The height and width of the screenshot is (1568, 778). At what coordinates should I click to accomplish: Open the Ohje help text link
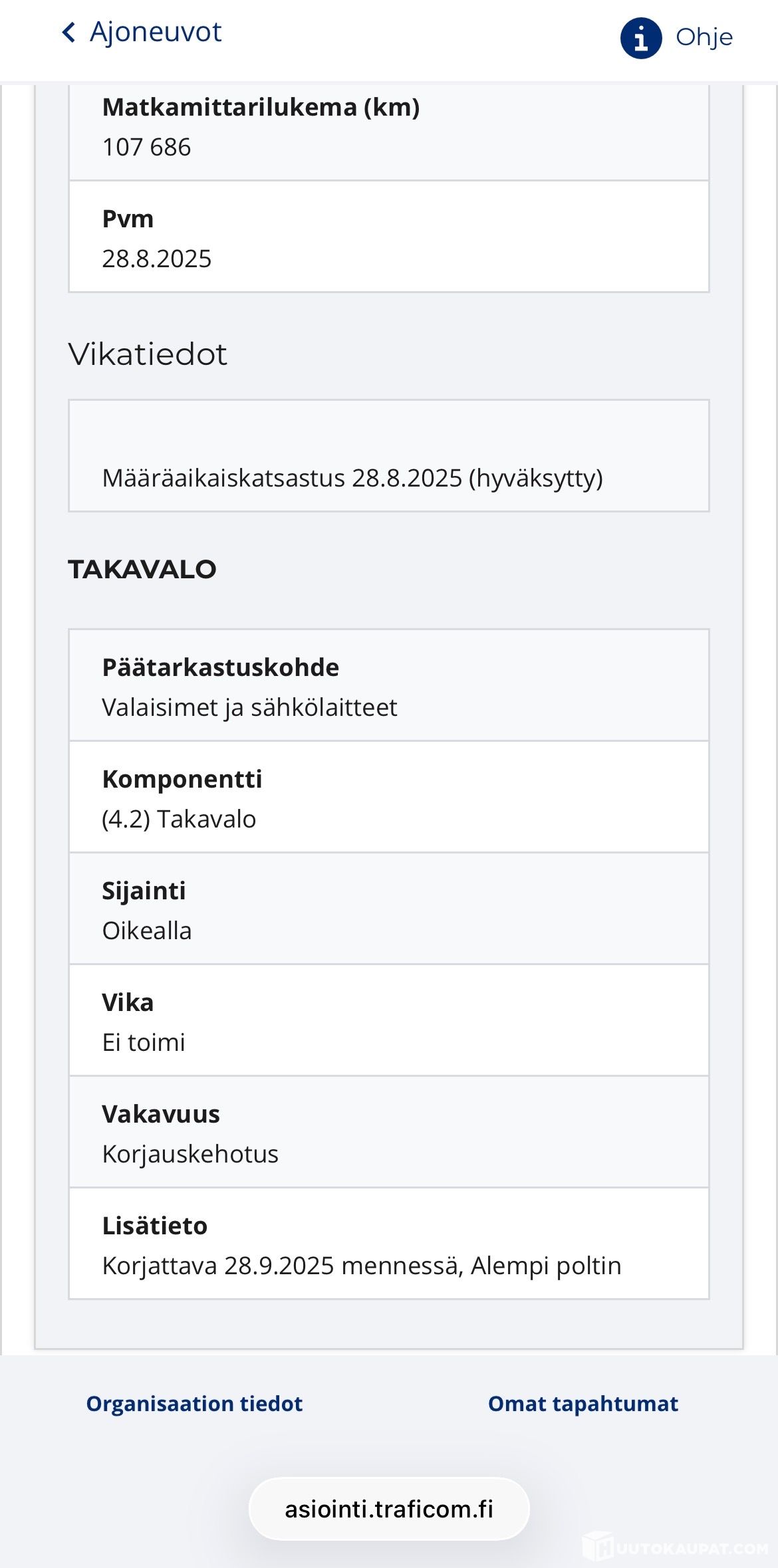tap(704, 37)
